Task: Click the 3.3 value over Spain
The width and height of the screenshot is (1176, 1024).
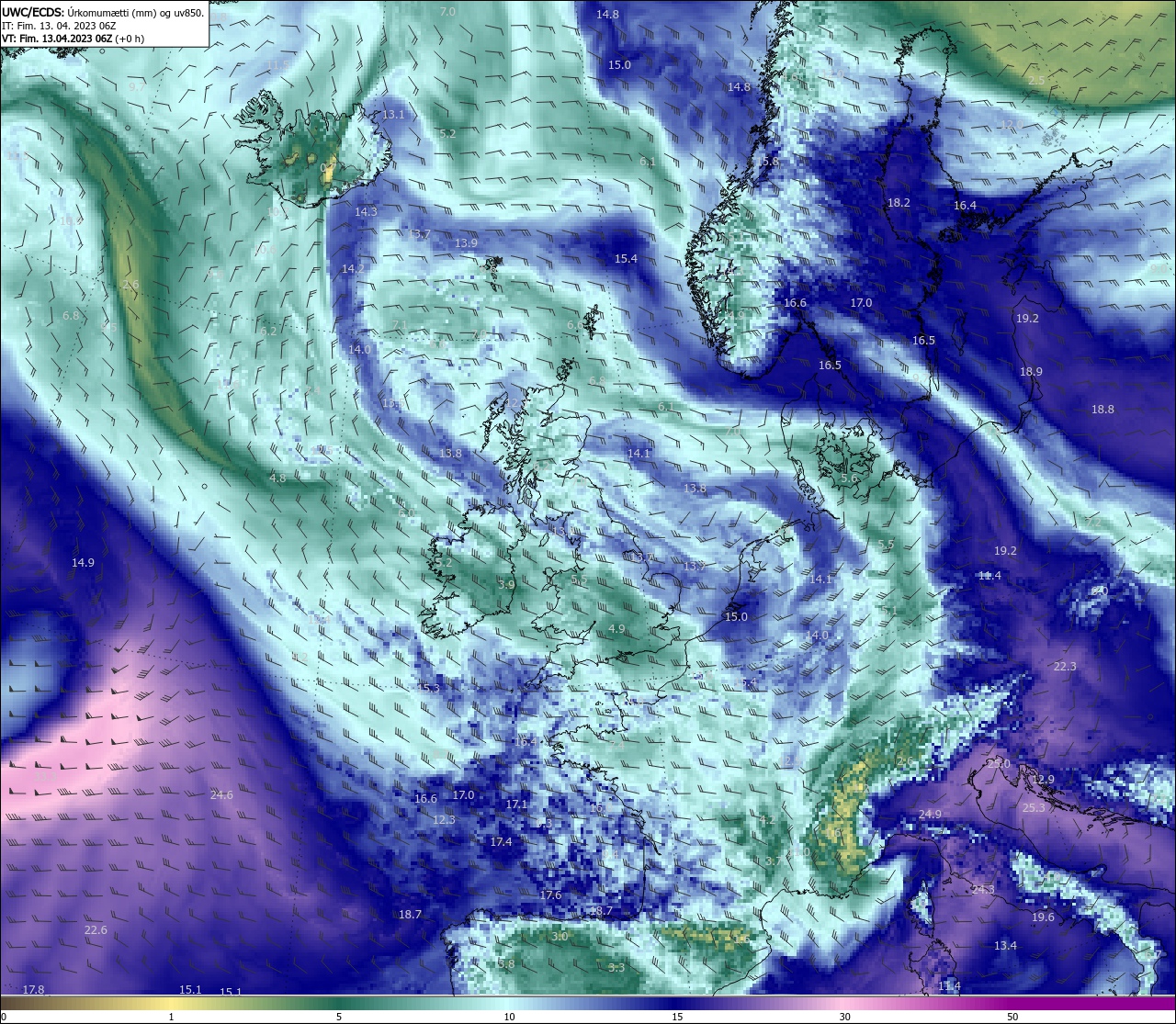Action: (616, 967)
